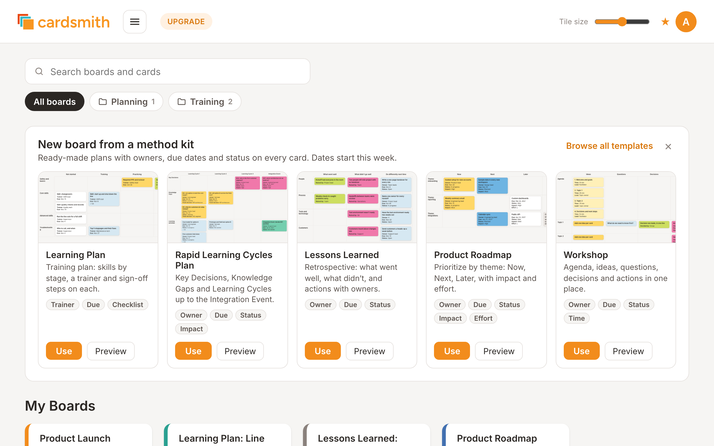Select the Planning folder filter

(127, 102)
